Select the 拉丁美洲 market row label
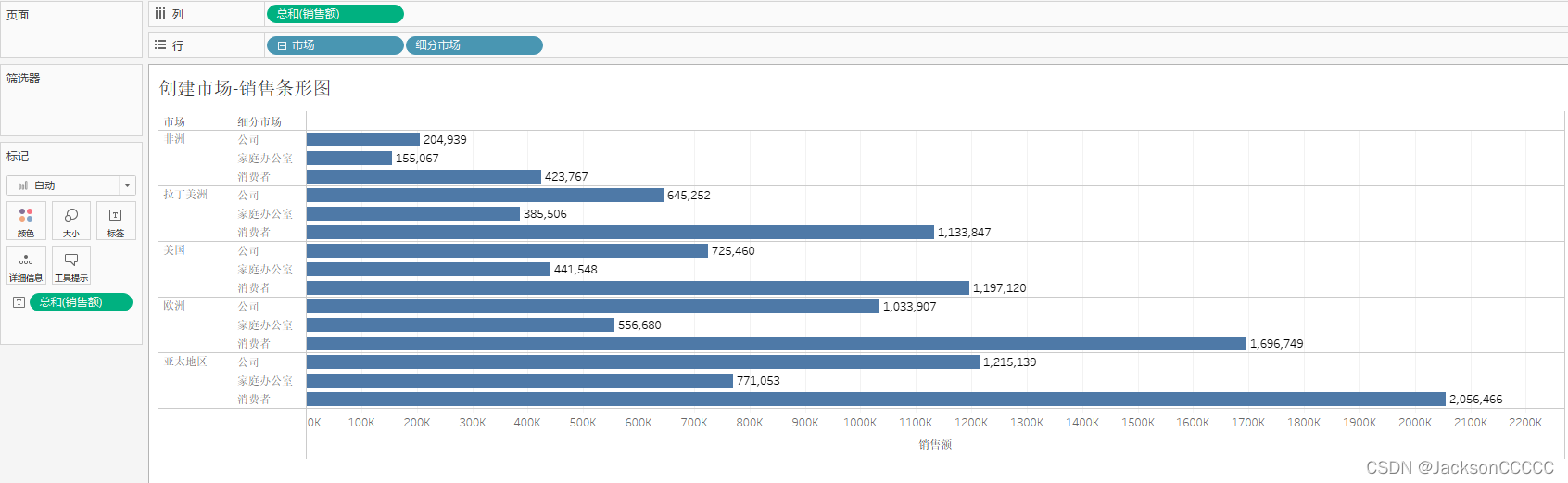The image size is (1568, 483). point(185,195)
